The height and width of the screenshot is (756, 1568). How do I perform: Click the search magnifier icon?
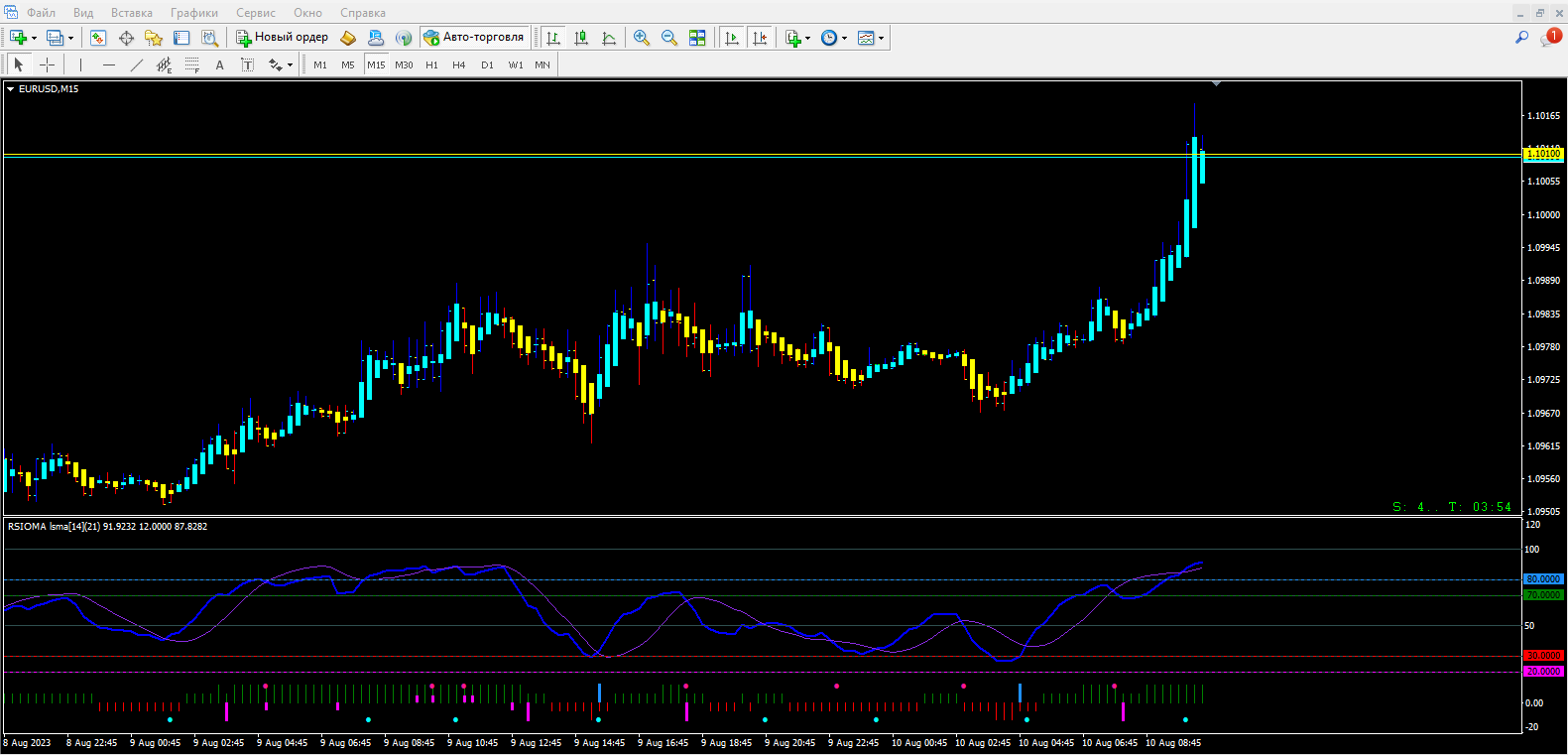[1521, 38]
